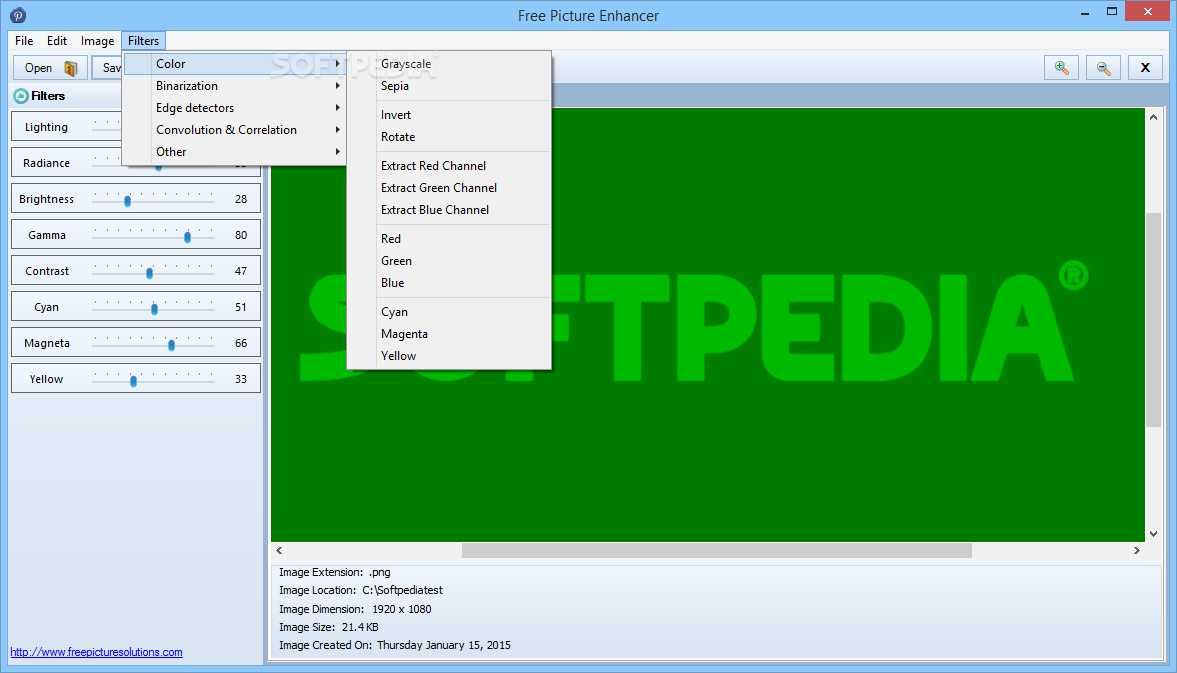Click the round Filters panel icon
This screenshot has height=673, width=1177.
coord(21,96)
